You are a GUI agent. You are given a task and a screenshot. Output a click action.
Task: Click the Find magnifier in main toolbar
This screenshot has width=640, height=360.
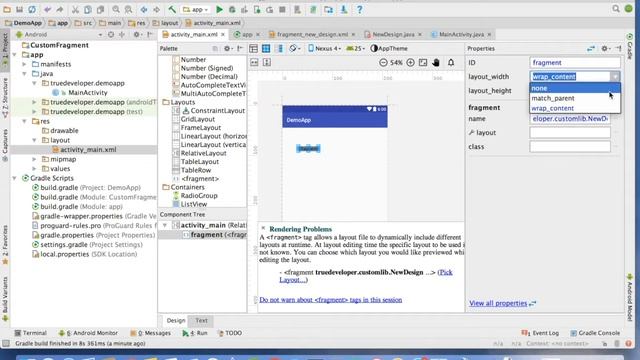tap(116, 9)
